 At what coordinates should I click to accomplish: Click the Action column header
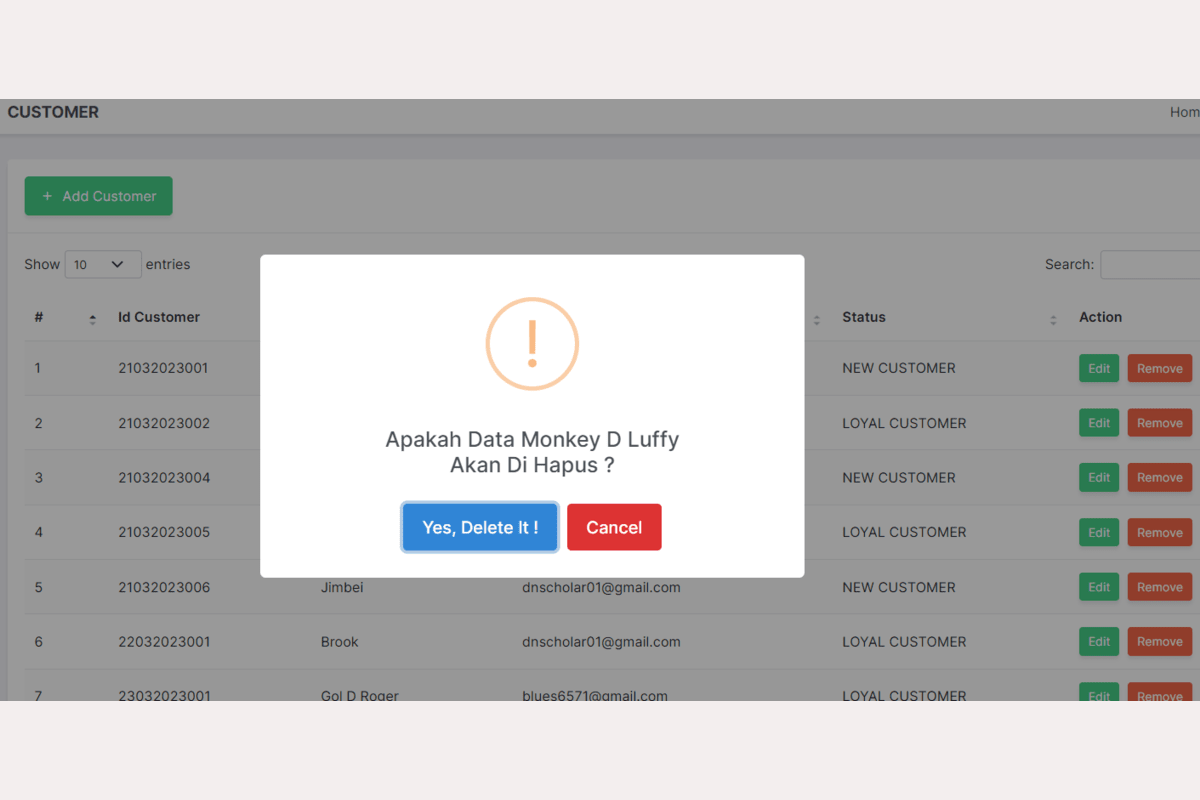1100,317
